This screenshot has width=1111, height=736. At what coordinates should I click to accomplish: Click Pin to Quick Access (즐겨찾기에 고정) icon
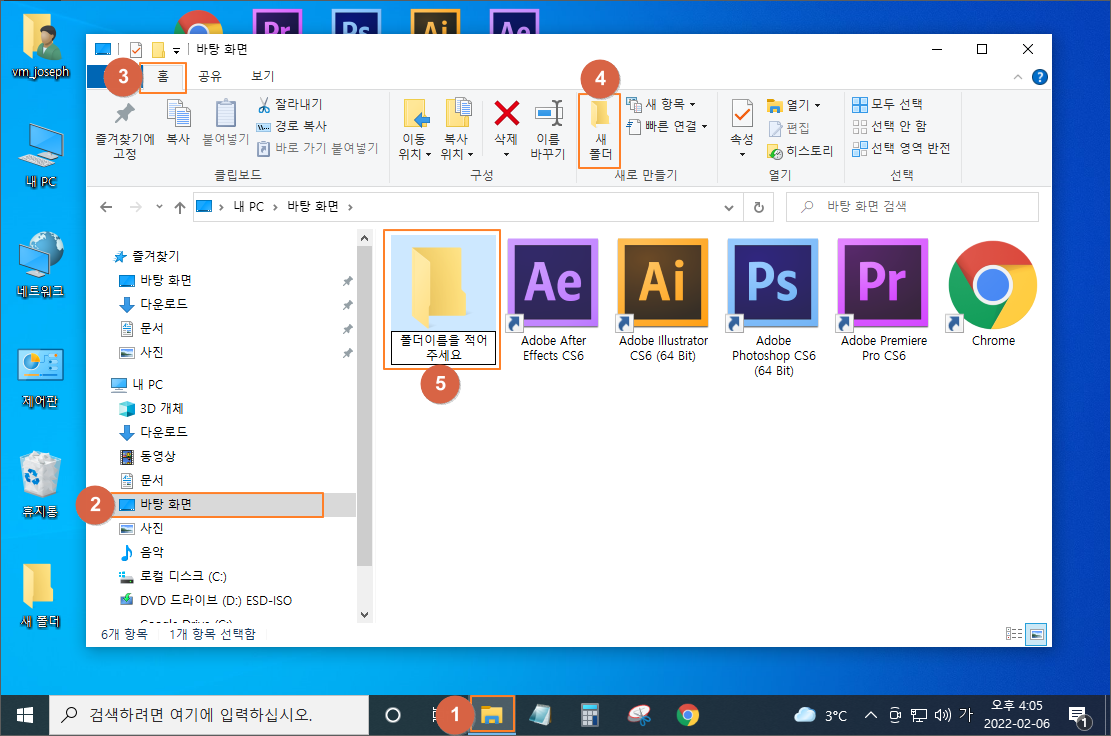coord(125,113)
